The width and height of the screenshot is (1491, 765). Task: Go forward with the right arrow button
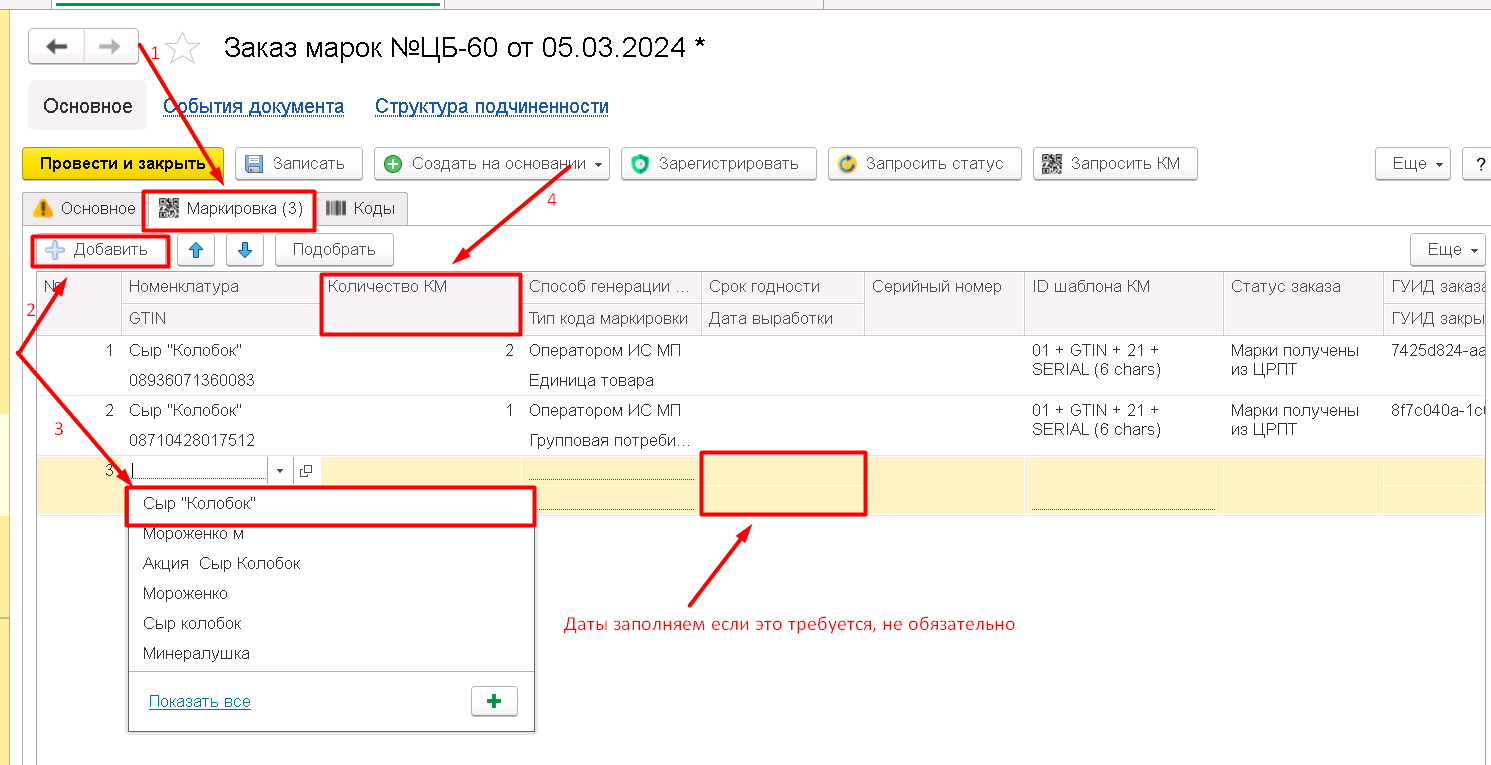coord(110,47)
